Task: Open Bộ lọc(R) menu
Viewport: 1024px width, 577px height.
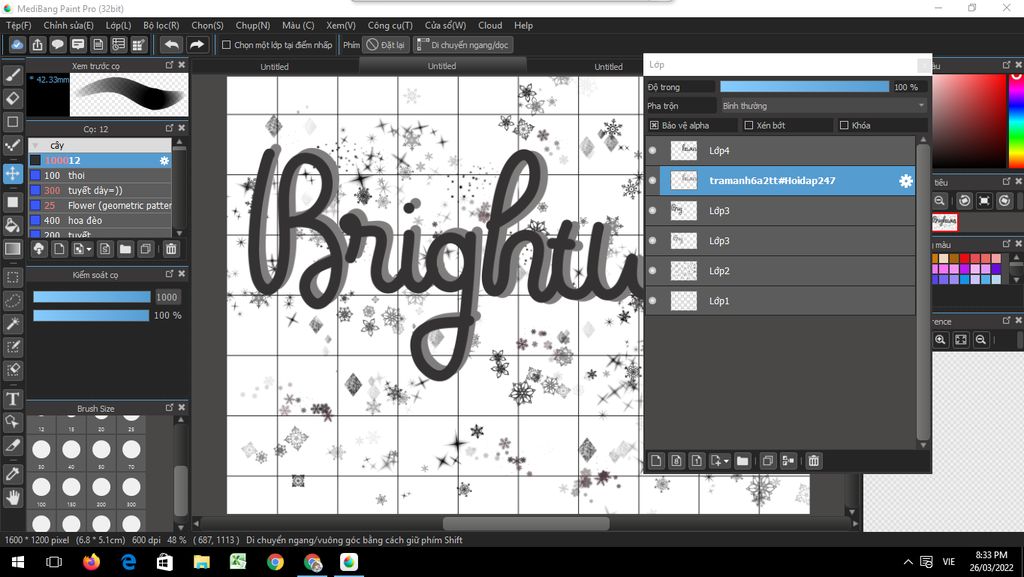Action: click(x=161, y=25)
